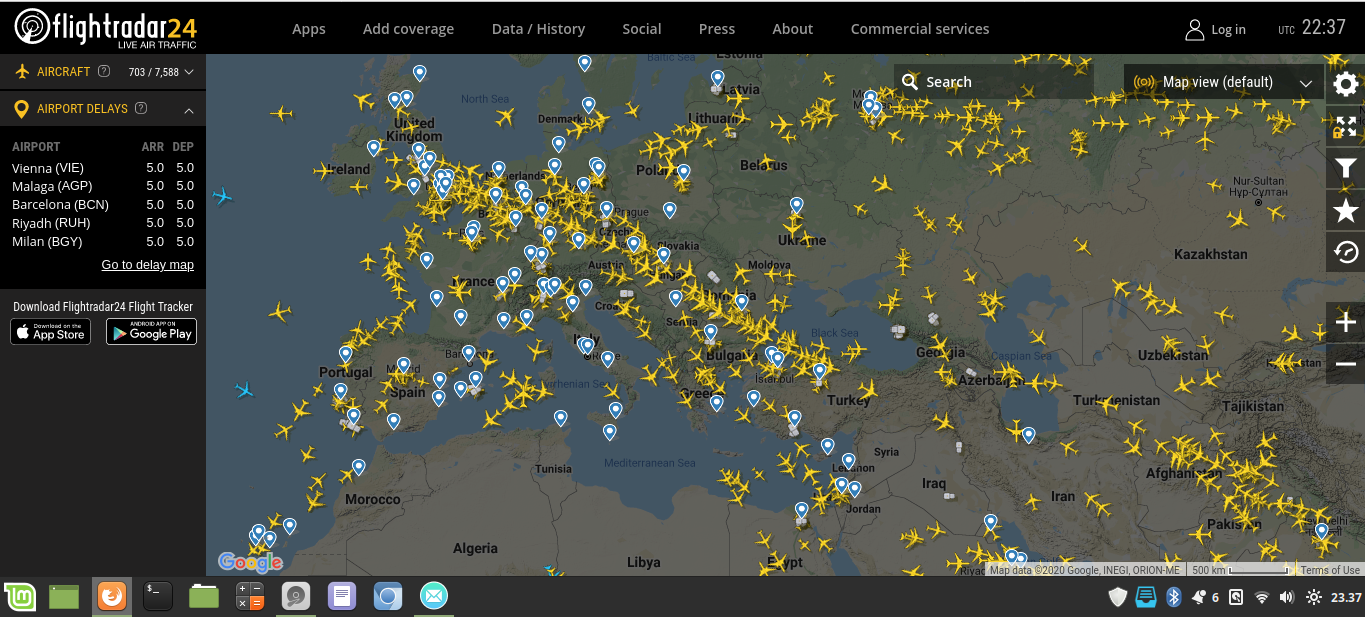Open Add coverage in top navigation
The width and height of the screenshot is (1365, 617).
408,29
